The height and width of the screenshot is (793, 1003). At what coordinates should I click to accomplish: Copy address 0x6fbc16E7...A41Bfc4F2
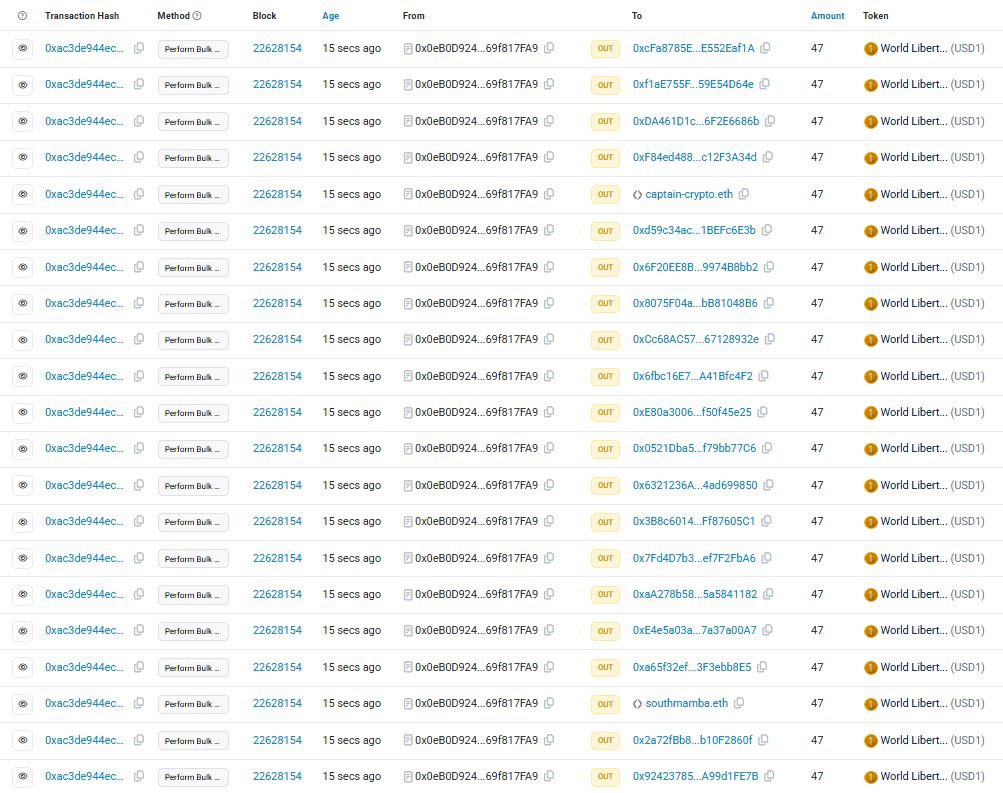[x=764, y=376]
